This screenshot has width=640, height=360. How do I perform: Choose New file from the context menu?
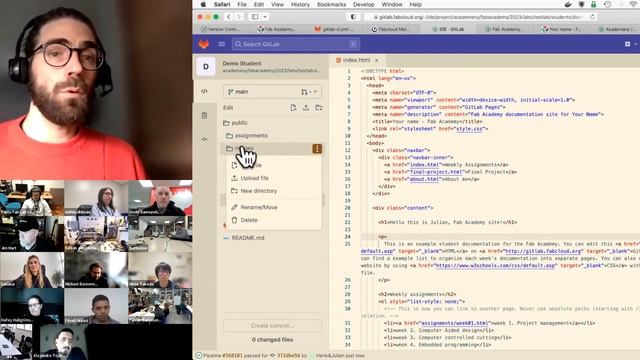click(274, 165)
